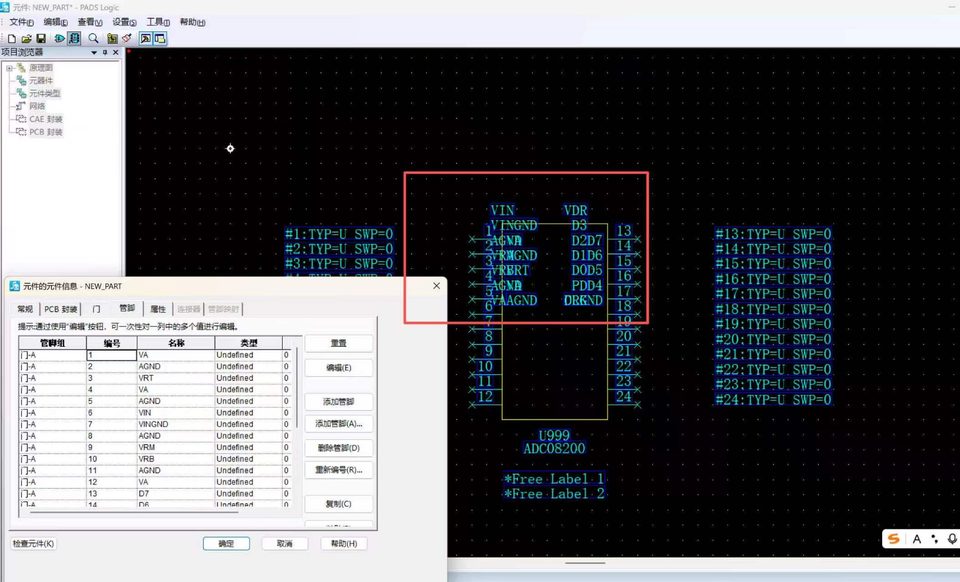Select PCB 封装 in the project tree

tap(46, 132)
